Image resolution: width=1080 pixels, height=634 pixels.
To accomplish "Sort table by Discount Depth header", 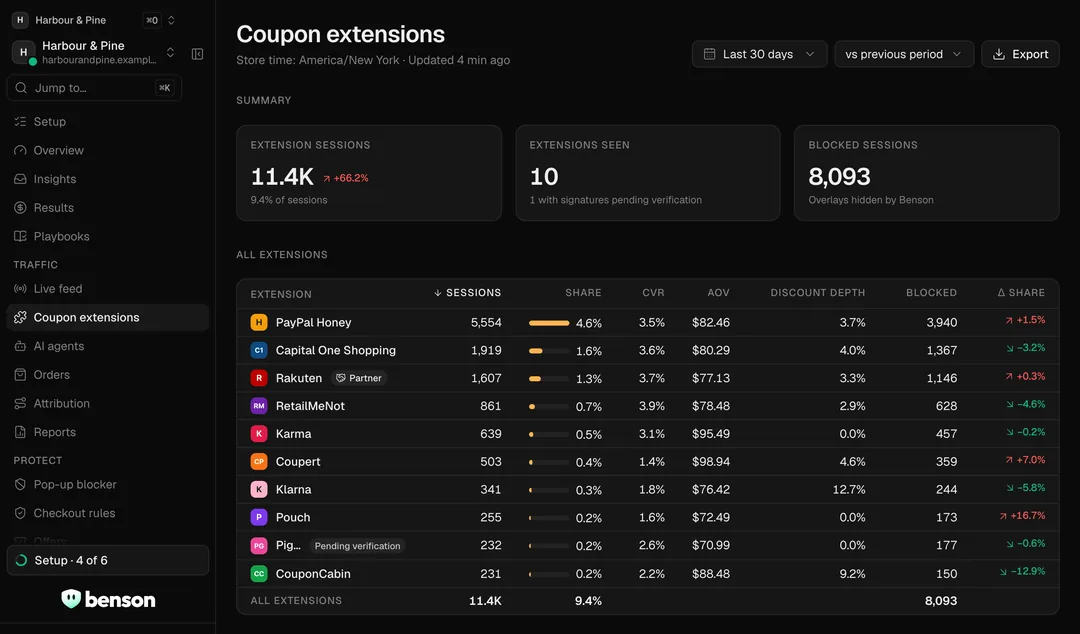I will (x=818, y=293).
